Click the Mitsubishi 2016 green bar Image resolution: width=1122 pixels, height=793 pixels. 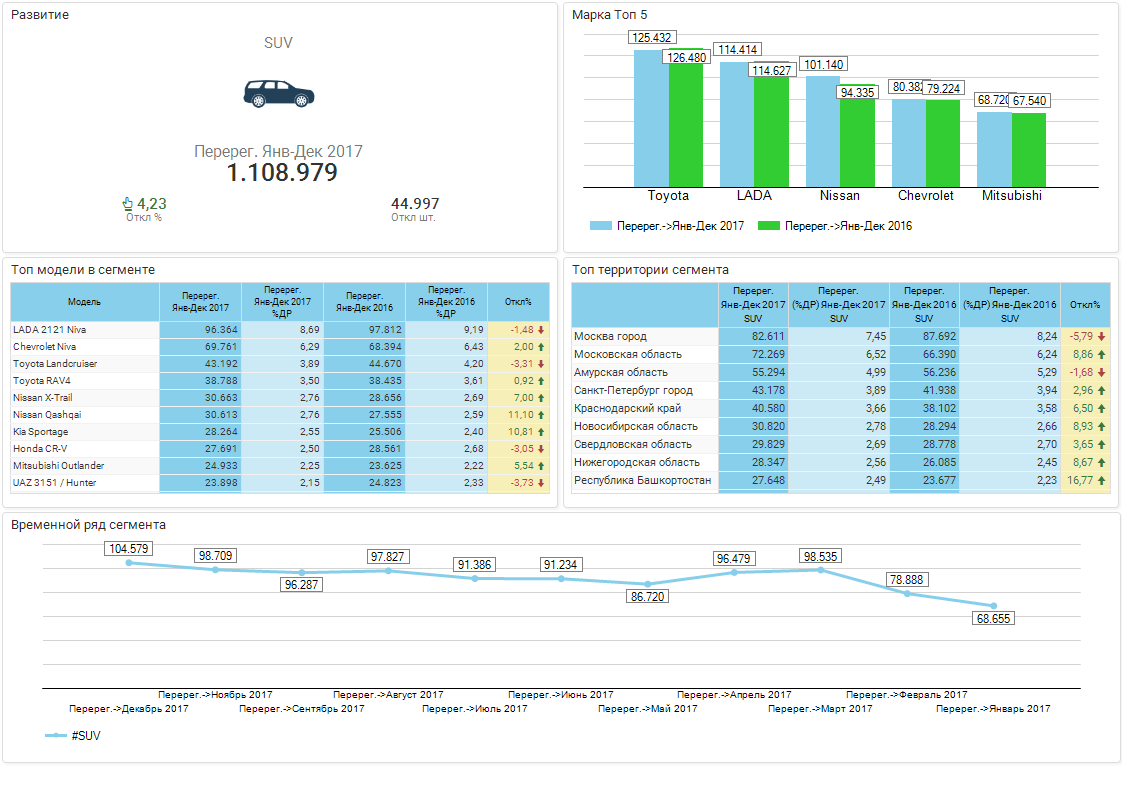[x=1029, y=149]
